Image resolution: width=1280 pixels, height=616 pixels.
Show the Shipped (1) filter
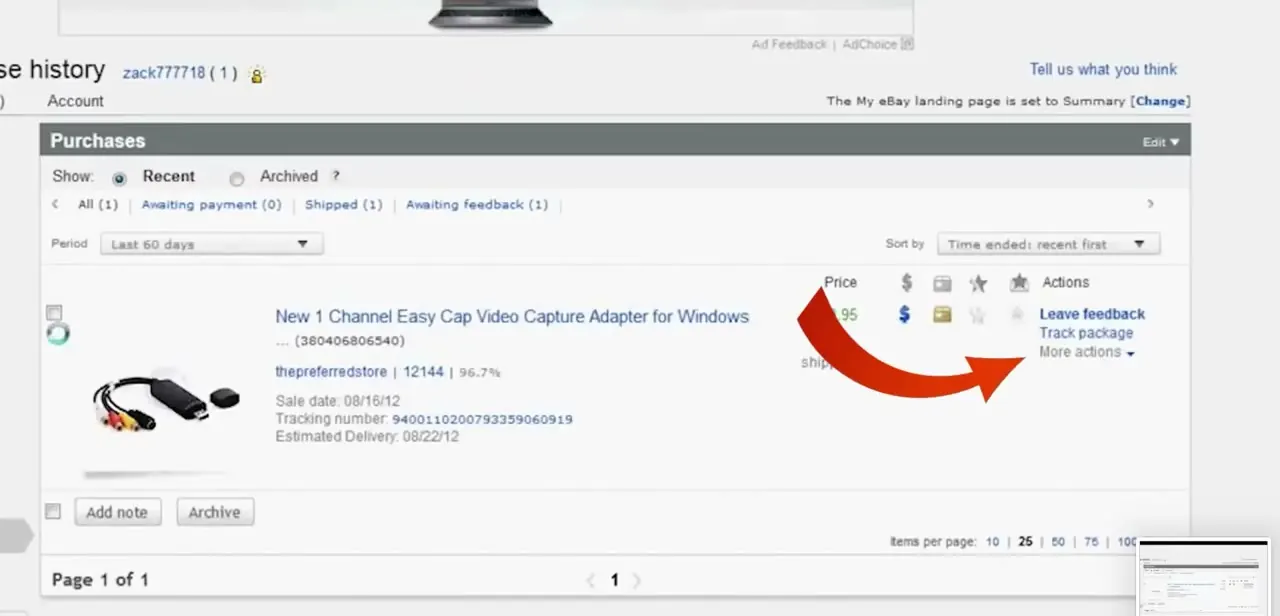tap(344, 204)
